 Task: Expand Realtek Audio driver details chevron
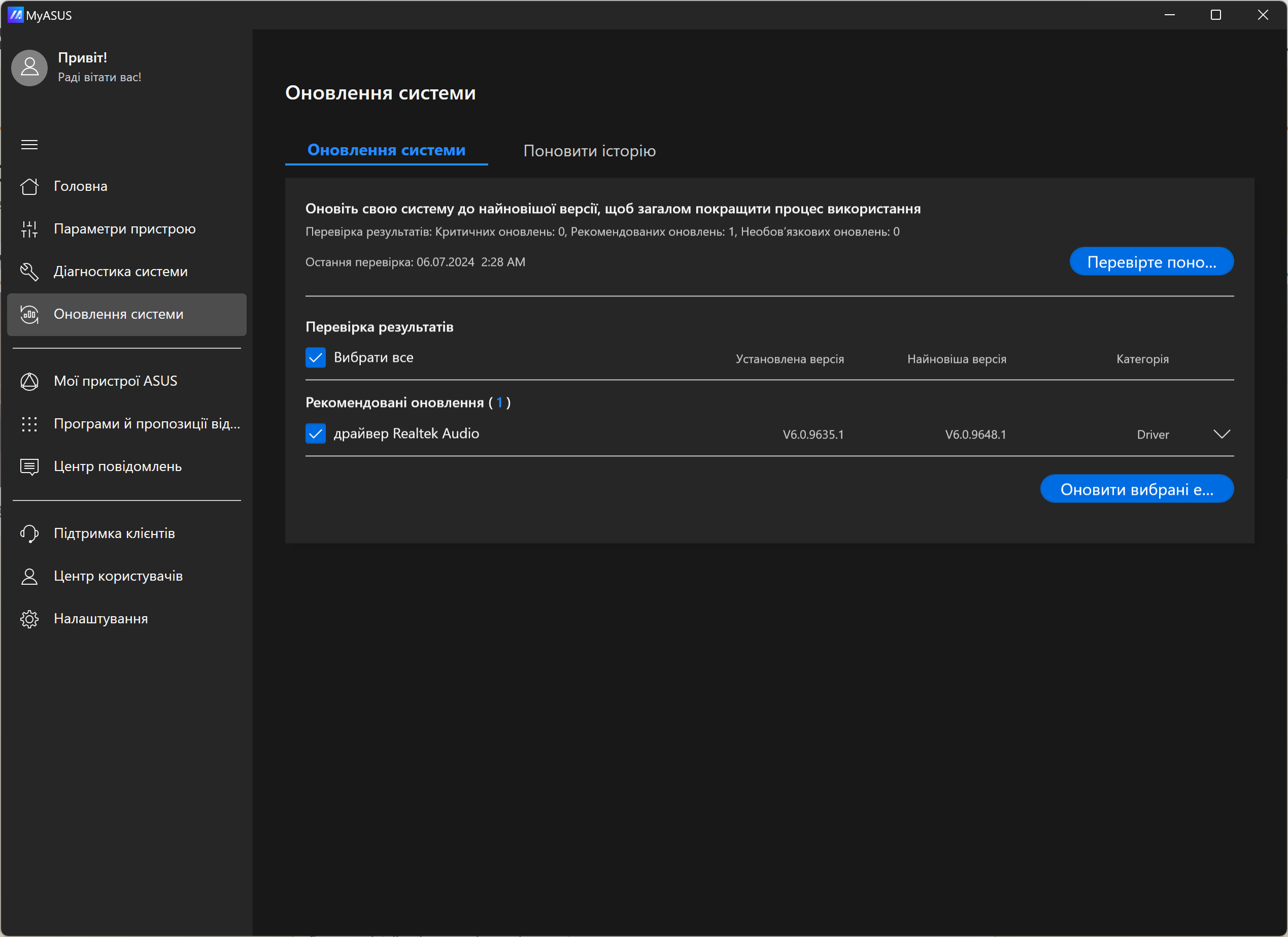coord(1222,434)
